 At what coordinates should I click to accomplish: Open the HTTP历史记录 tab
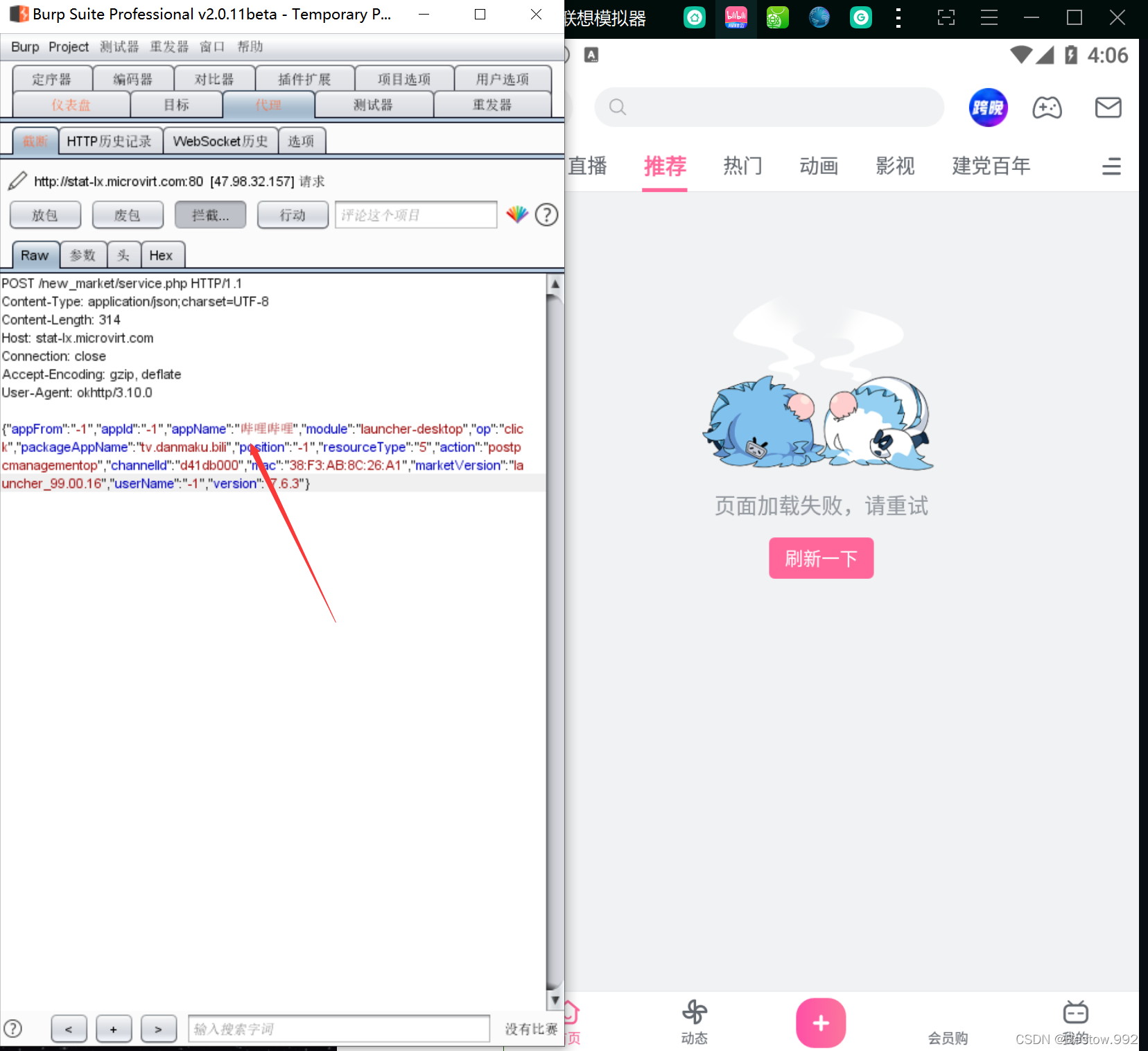point(110,141)
